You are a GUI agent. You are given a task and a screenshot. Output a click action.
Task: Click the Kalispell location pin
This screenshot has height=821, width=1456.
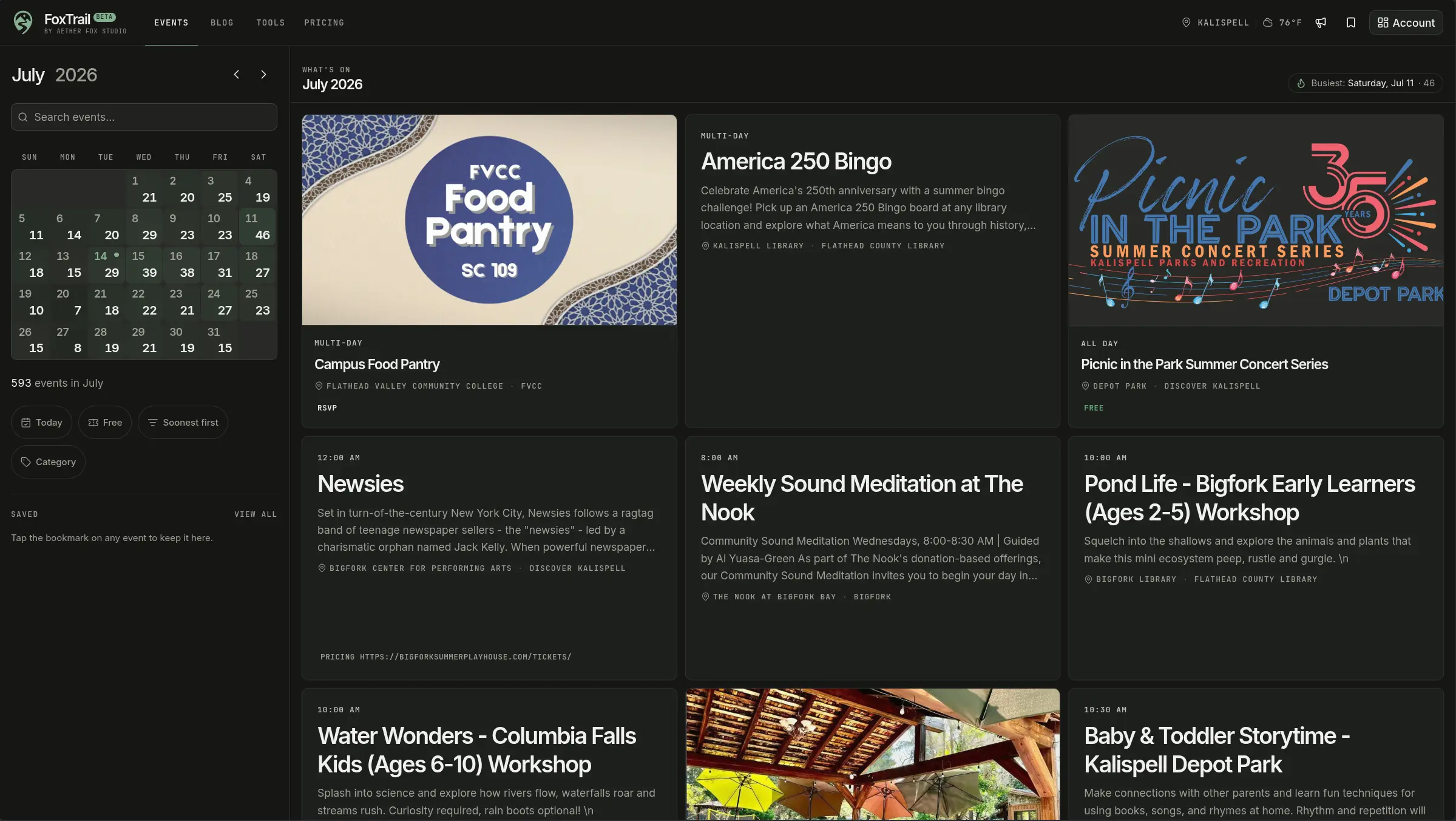click(1186, 22)
